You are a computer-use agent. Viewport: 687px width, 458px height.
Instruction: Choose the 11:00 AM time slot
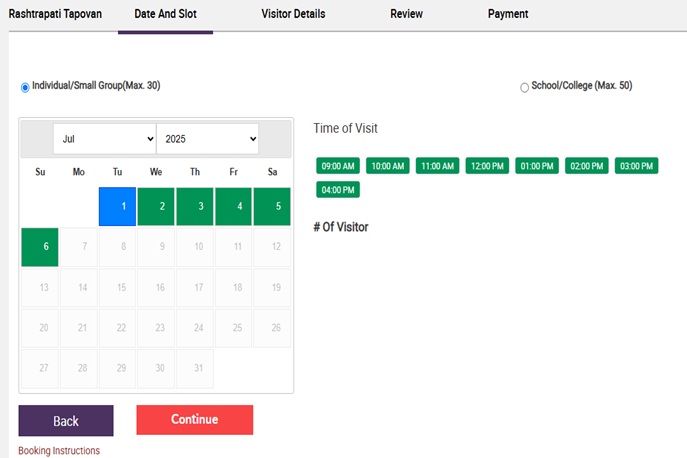click(437, 166)
